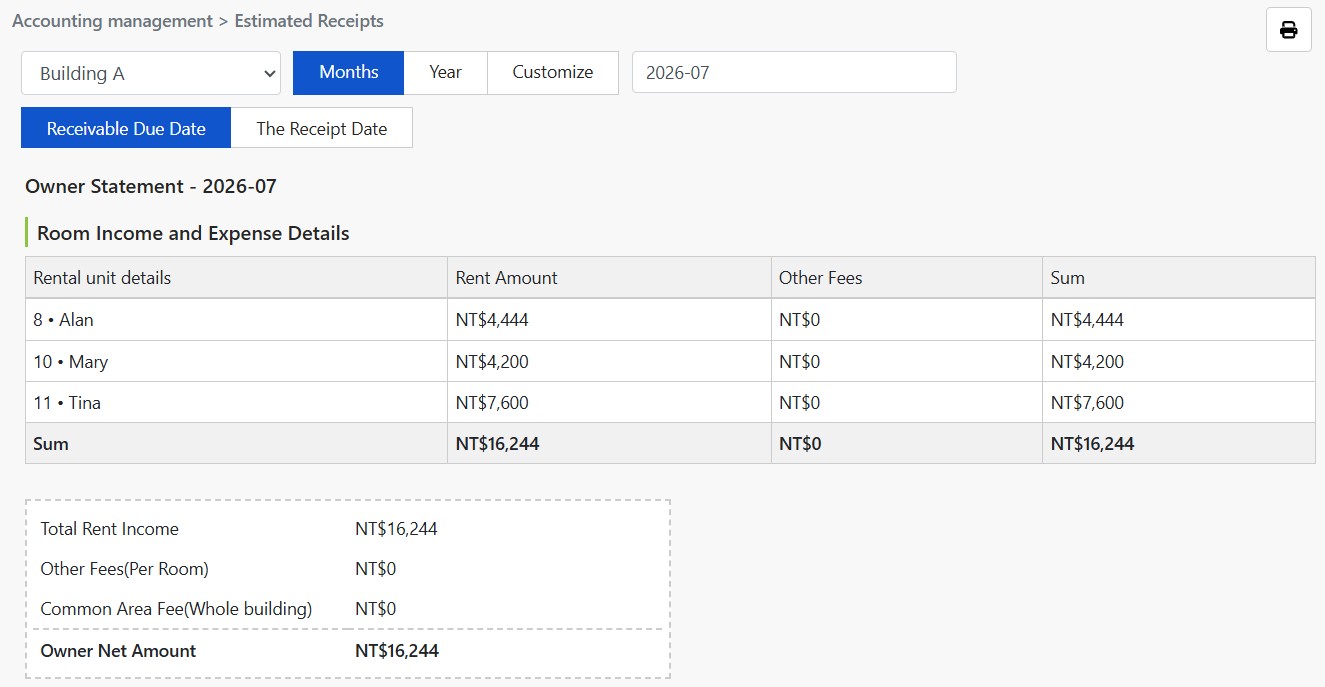Click Alan's rent amount NT$4,444

coord(492,320)
